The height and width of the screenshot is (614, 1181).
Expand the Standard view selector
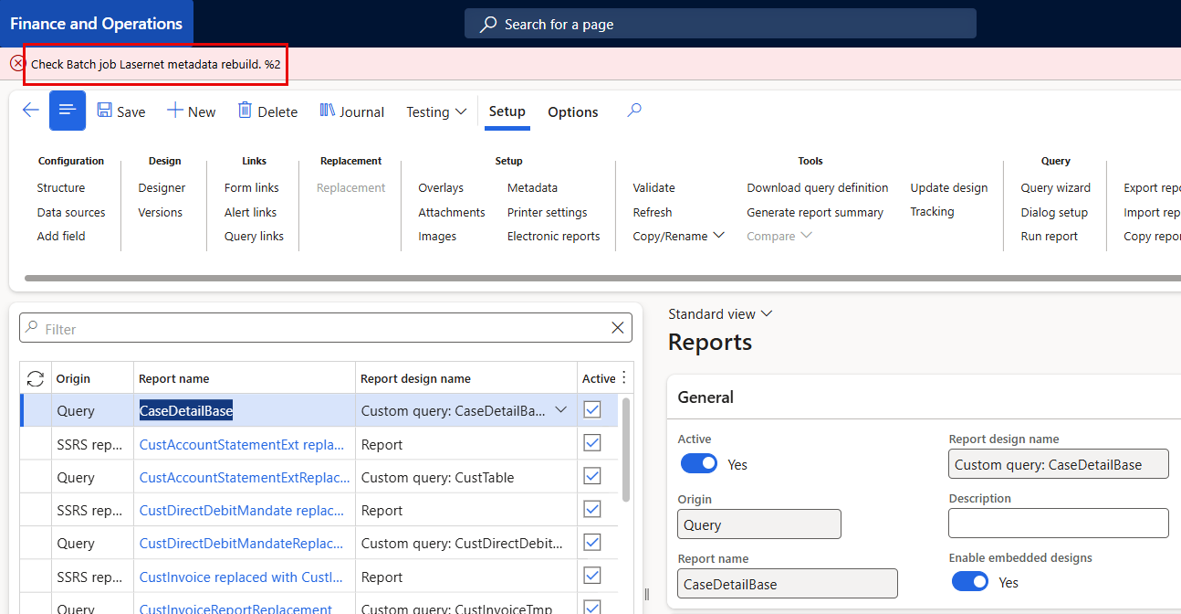[x=720, y=314]
